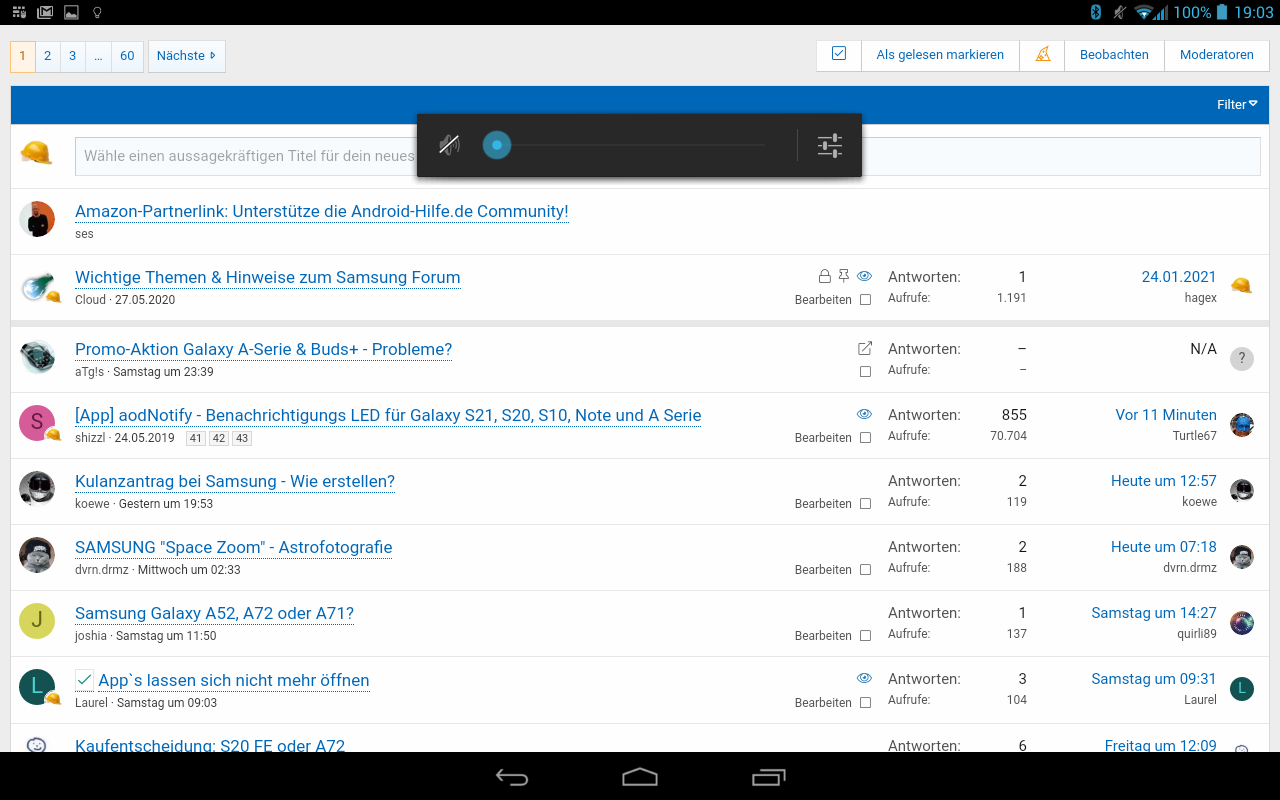
Task: Toggle watch eye icon on aodNotify row
Action: [x=865, y=414]
